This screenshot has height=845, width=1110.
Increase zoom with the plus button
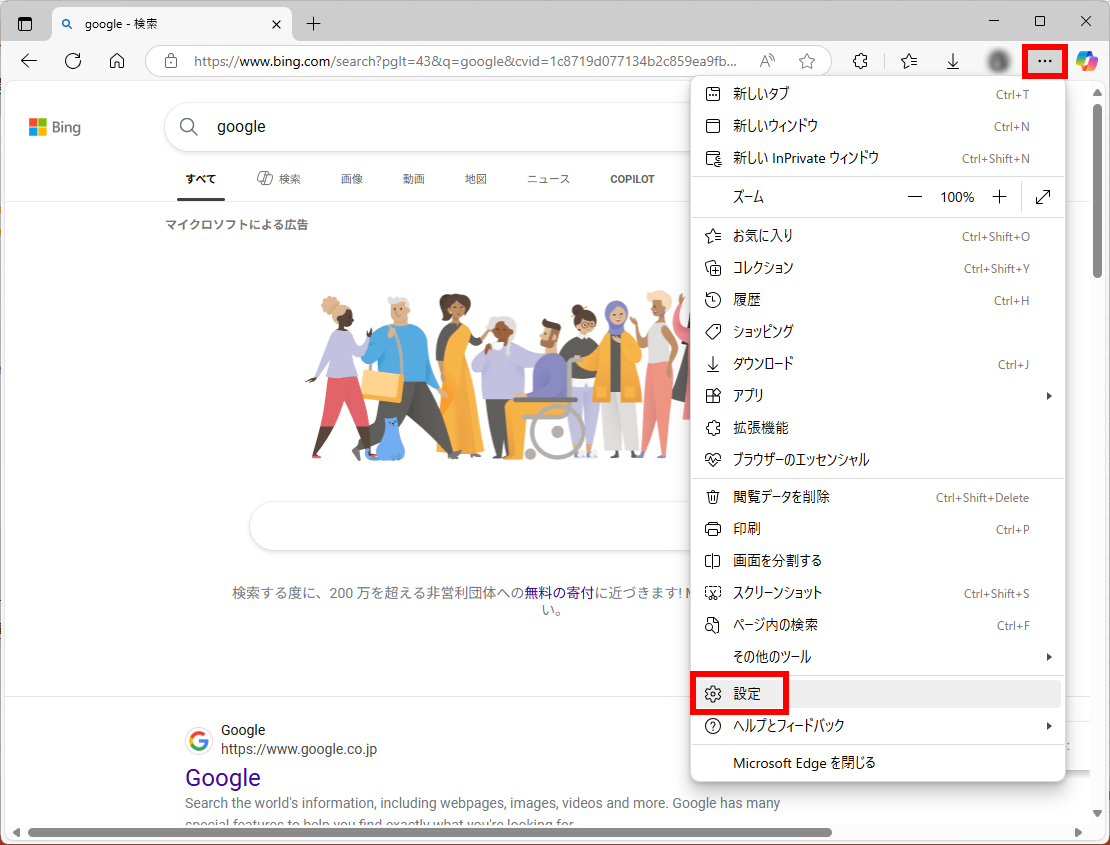[x=999, y=197]
